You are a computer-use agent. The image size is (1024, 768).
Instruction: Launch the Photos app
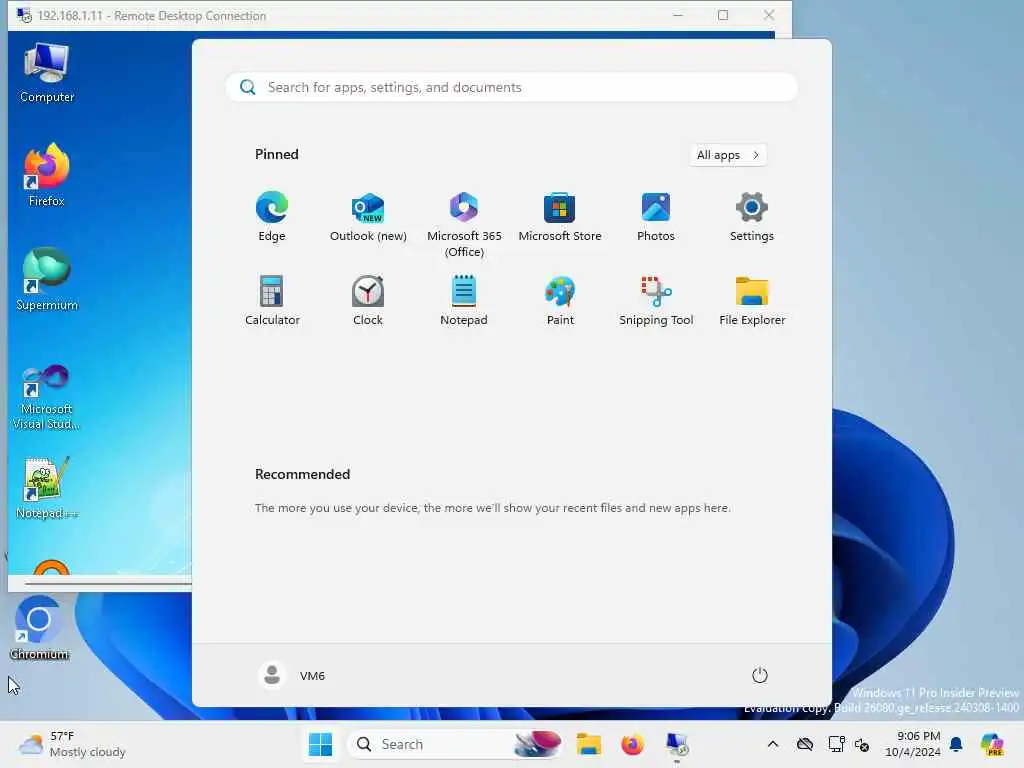pos(656,217)
